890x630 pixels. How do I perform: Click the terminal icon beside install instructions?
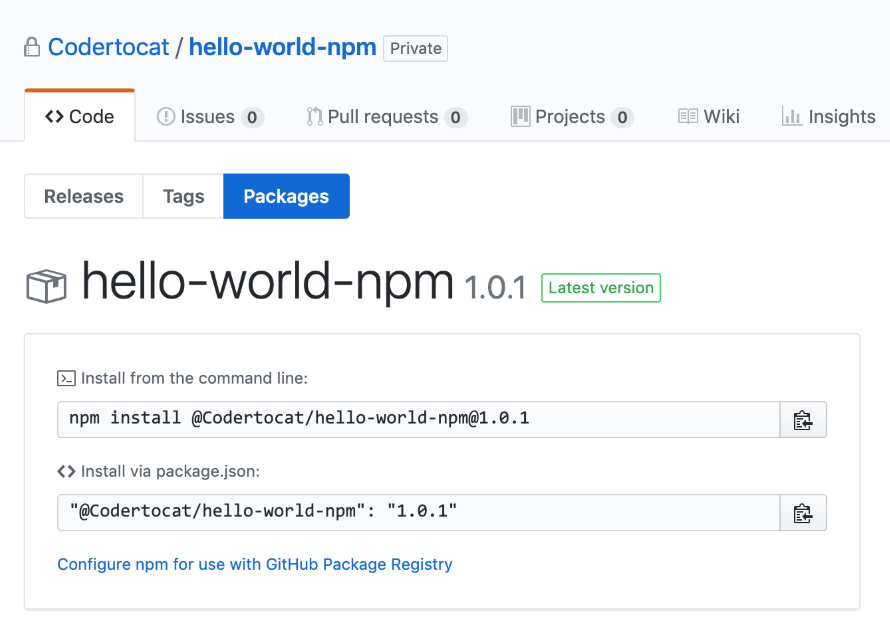coord(66,378)
